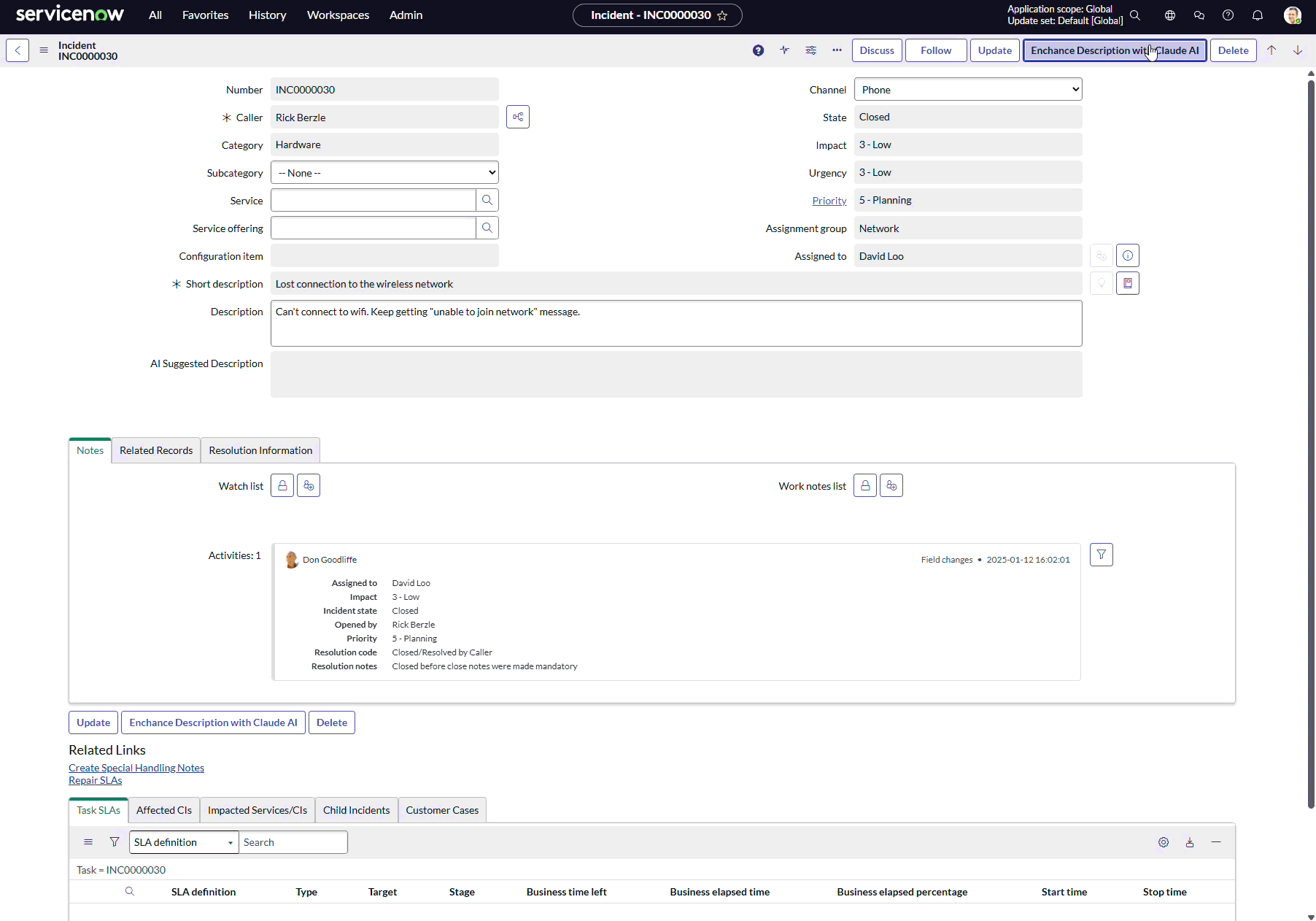Screen dimensions: 1316x921
Task: Open Service offering lookup magnifier
Action: point(487,228)
